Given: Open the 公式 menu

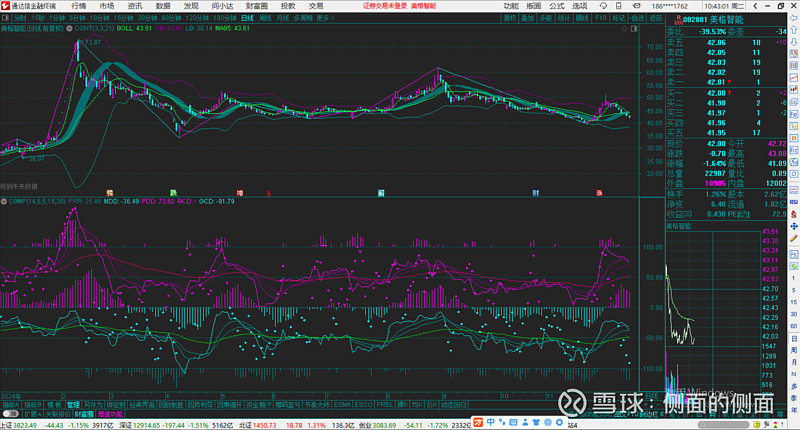Looking at the screenshot, I should tap(557, 6).
